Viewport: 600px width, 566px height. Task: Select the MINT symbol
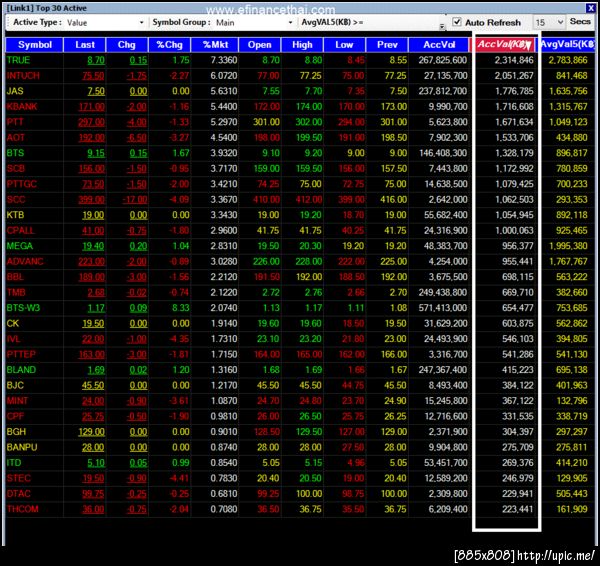click(17, 401)
